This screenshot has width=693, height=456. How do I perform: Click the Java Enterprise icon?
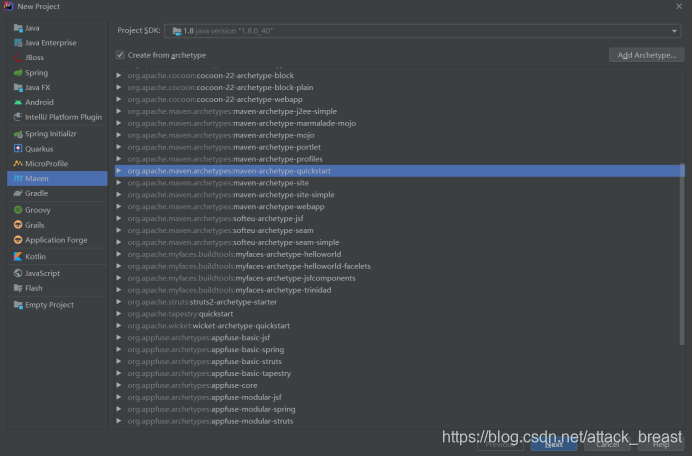point(18,43)
